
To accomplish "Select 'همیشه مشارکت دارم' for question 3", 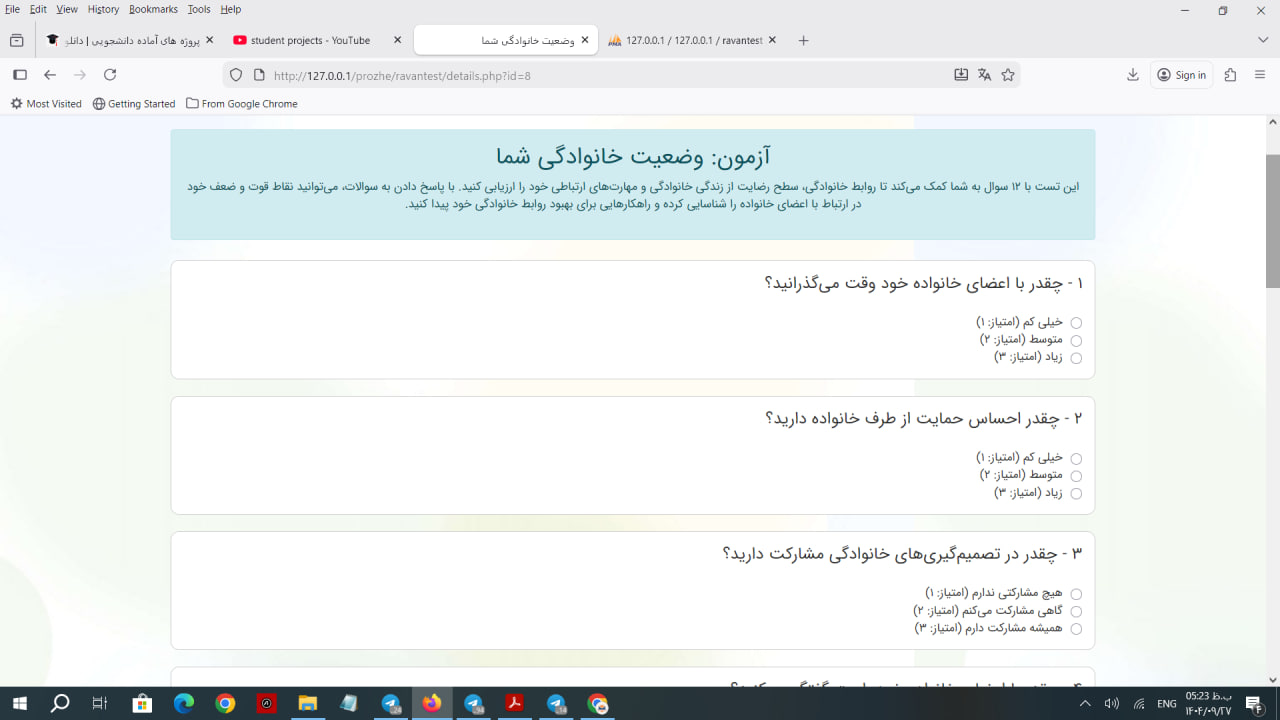I will click(x=1076, y=629).
